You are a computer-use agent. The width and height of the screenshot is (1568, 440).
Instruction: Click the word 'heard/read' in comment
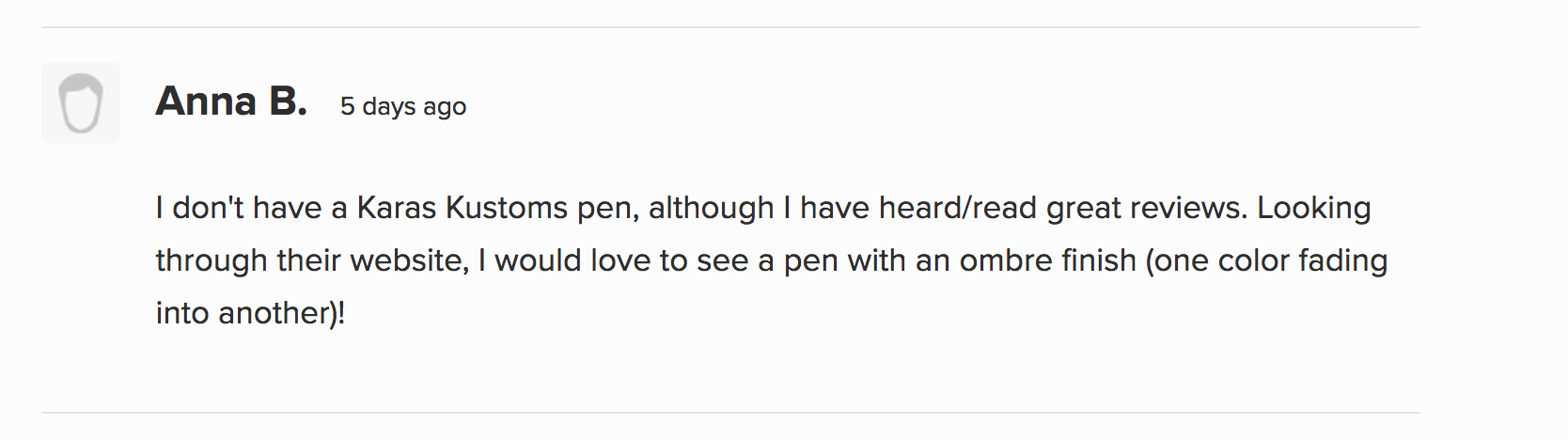(958, 208)
